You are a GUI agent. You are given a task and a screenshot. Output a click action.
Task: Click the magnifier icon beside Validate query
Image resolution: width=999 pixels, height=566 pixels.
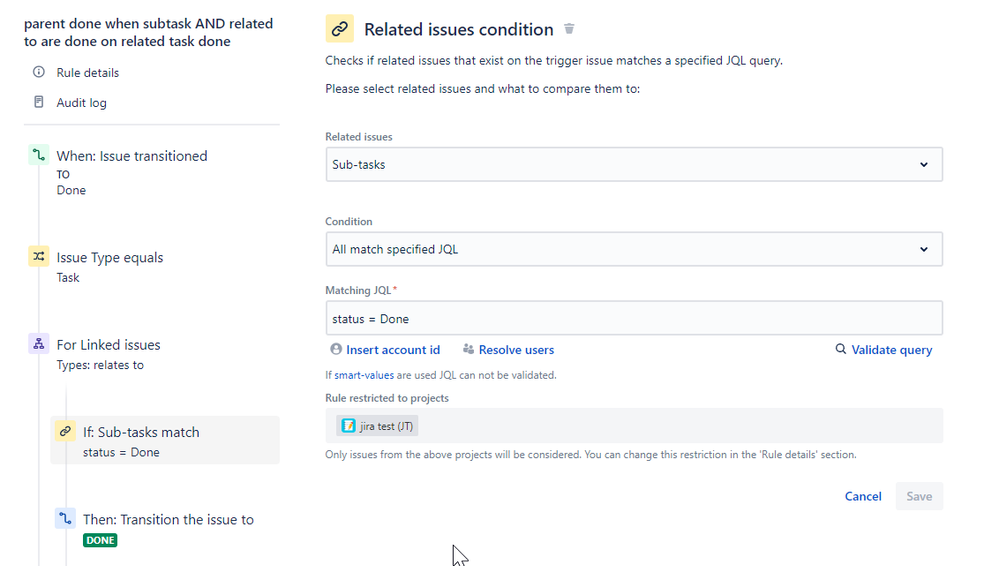pos(841,350)
